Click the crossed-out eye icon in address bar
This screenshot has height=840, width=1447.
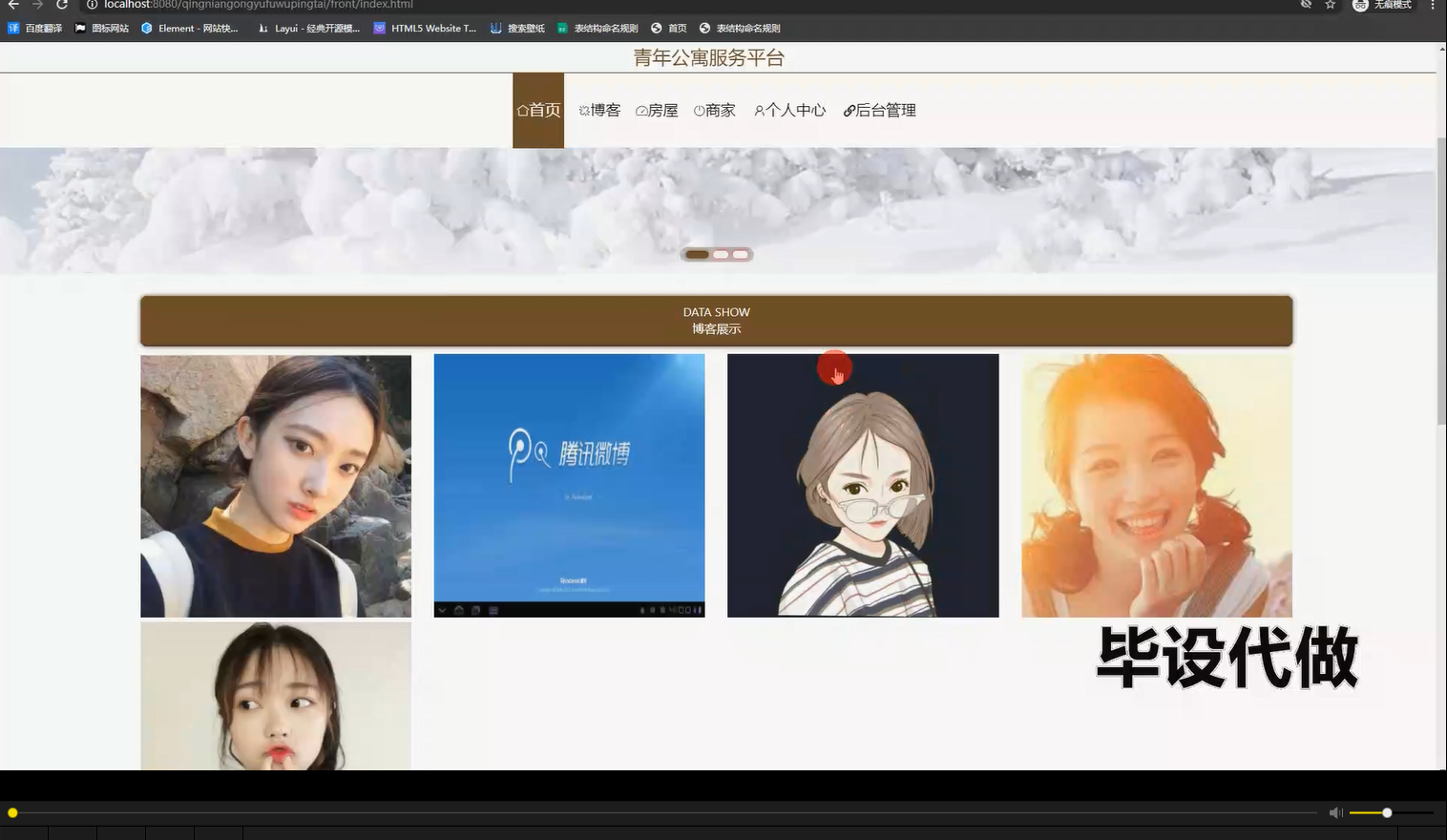[x=1306, y=5]
